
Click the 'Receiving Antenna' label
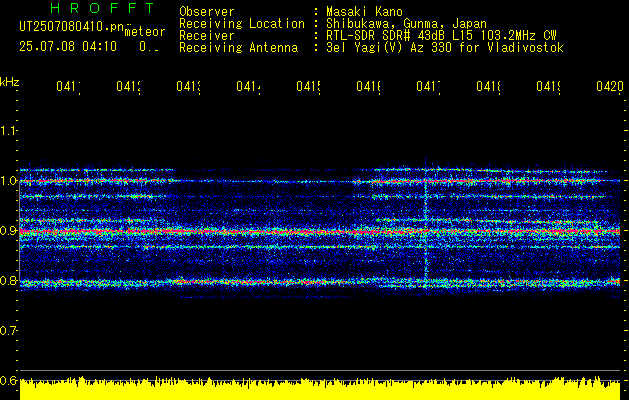[x=239, y=48]
